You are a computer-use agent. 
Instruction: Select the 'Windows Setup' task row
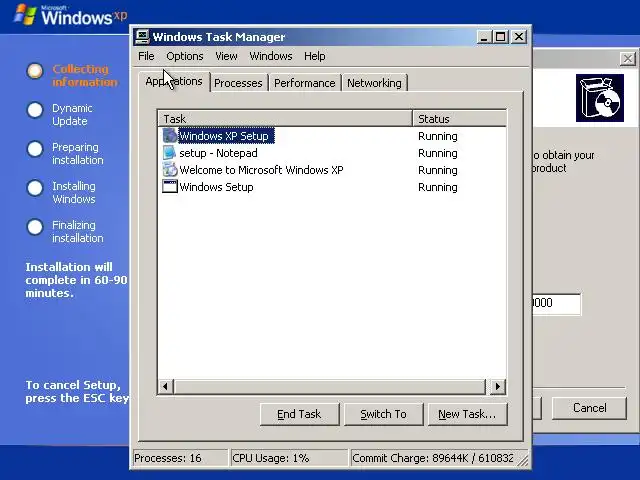[x=332, y=187]
